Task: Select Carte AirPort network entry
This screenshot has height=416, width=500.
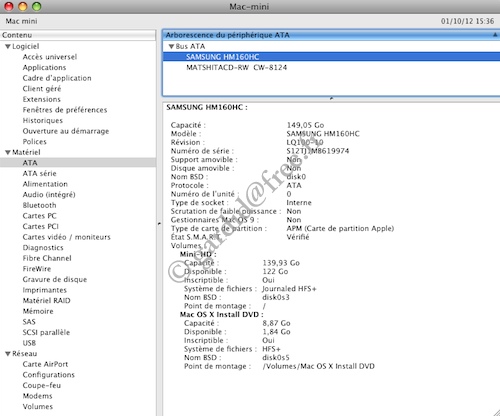Action: coord(45,364)
